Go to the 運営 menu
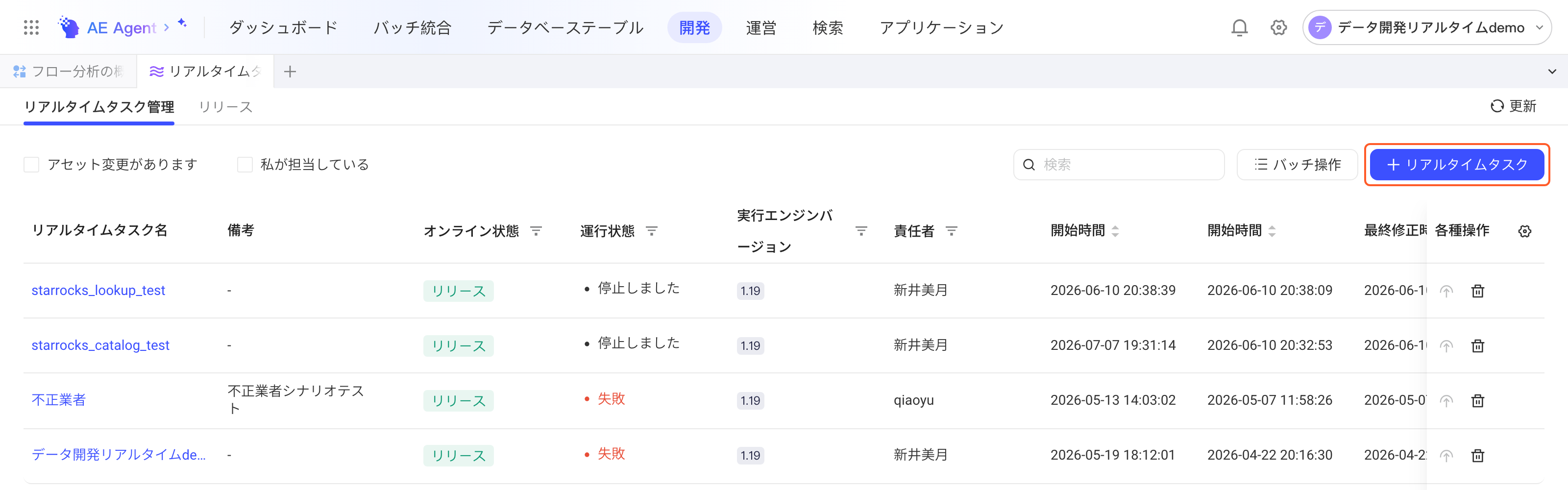Screen dimensions: 1568x490 click(761, 27)
